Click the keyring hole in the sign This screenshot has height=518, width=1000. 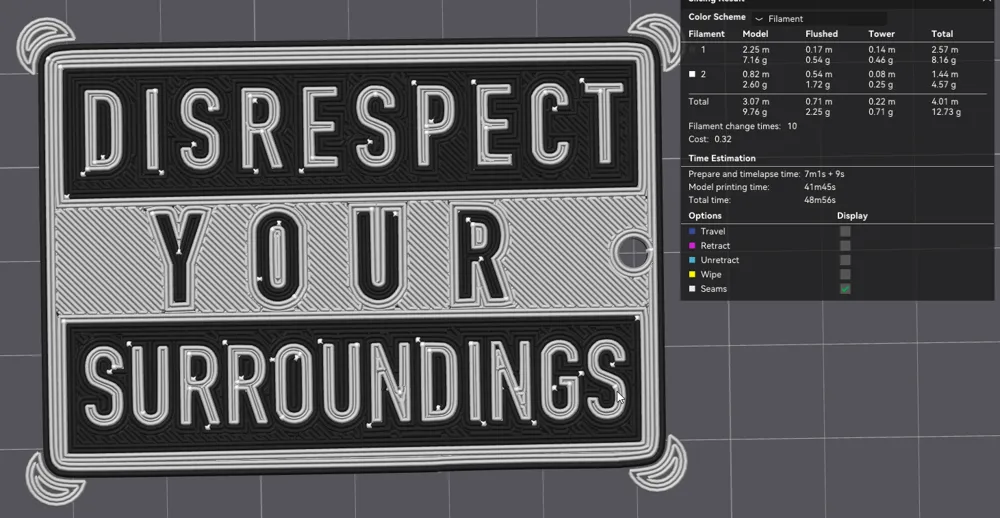[x=633, y=253]
